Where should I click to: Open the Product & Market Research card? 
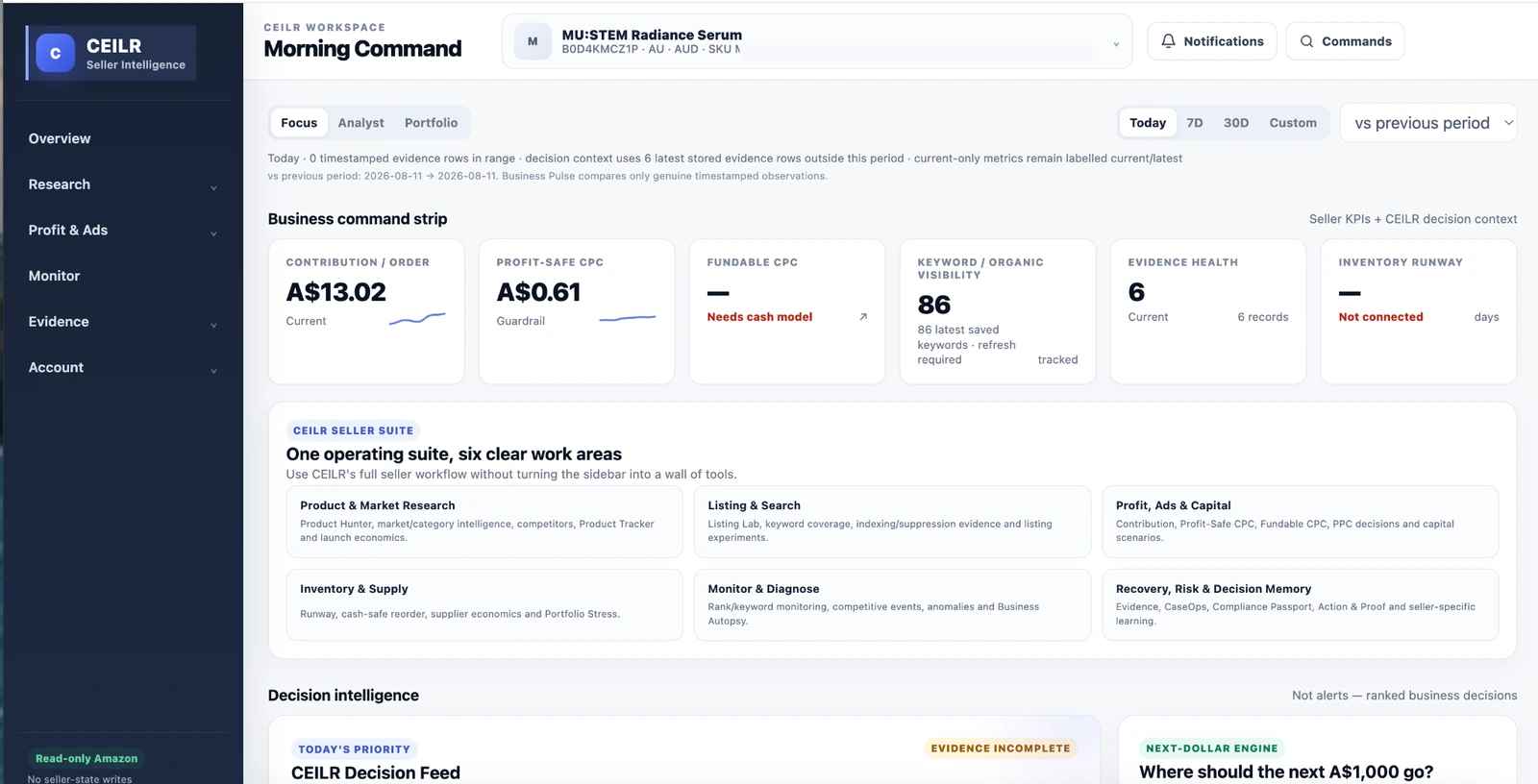coord(484,522)
